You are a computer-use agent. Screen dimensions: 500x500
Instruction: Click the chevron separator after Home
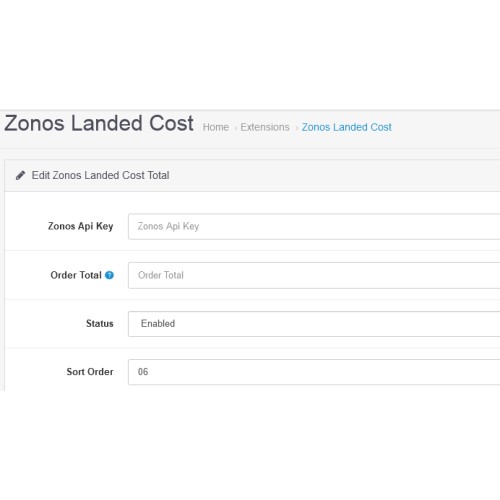tap(235, 128)
